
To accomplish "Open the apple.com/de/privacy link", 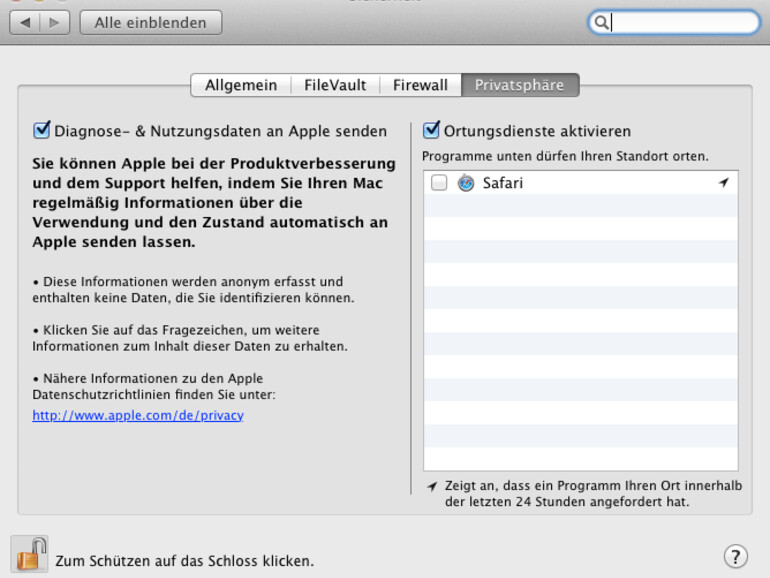I will (x=138, y=415).
